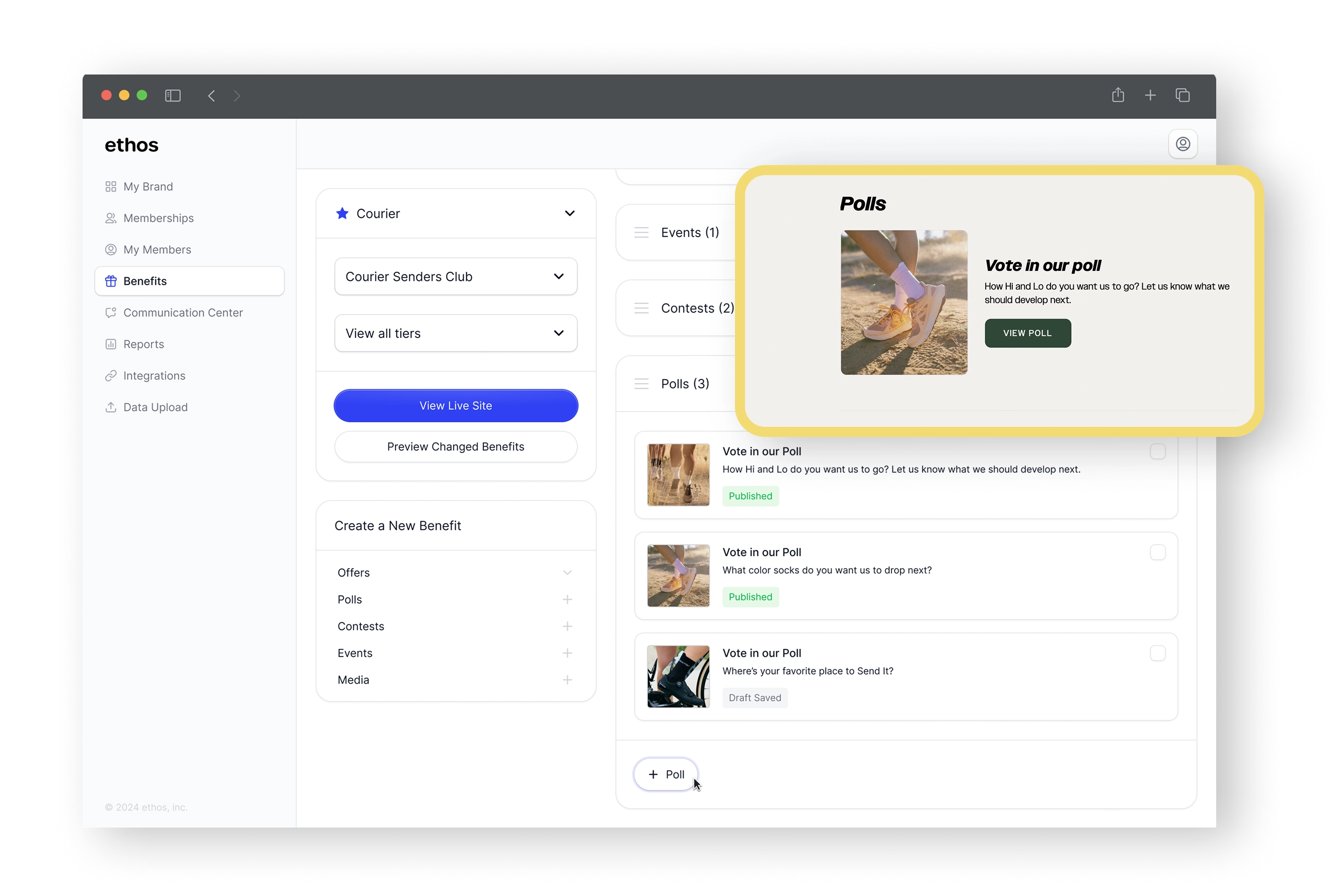
Task: Click the add Poll button
Action: pyautogui.click(x=666, y=774)
